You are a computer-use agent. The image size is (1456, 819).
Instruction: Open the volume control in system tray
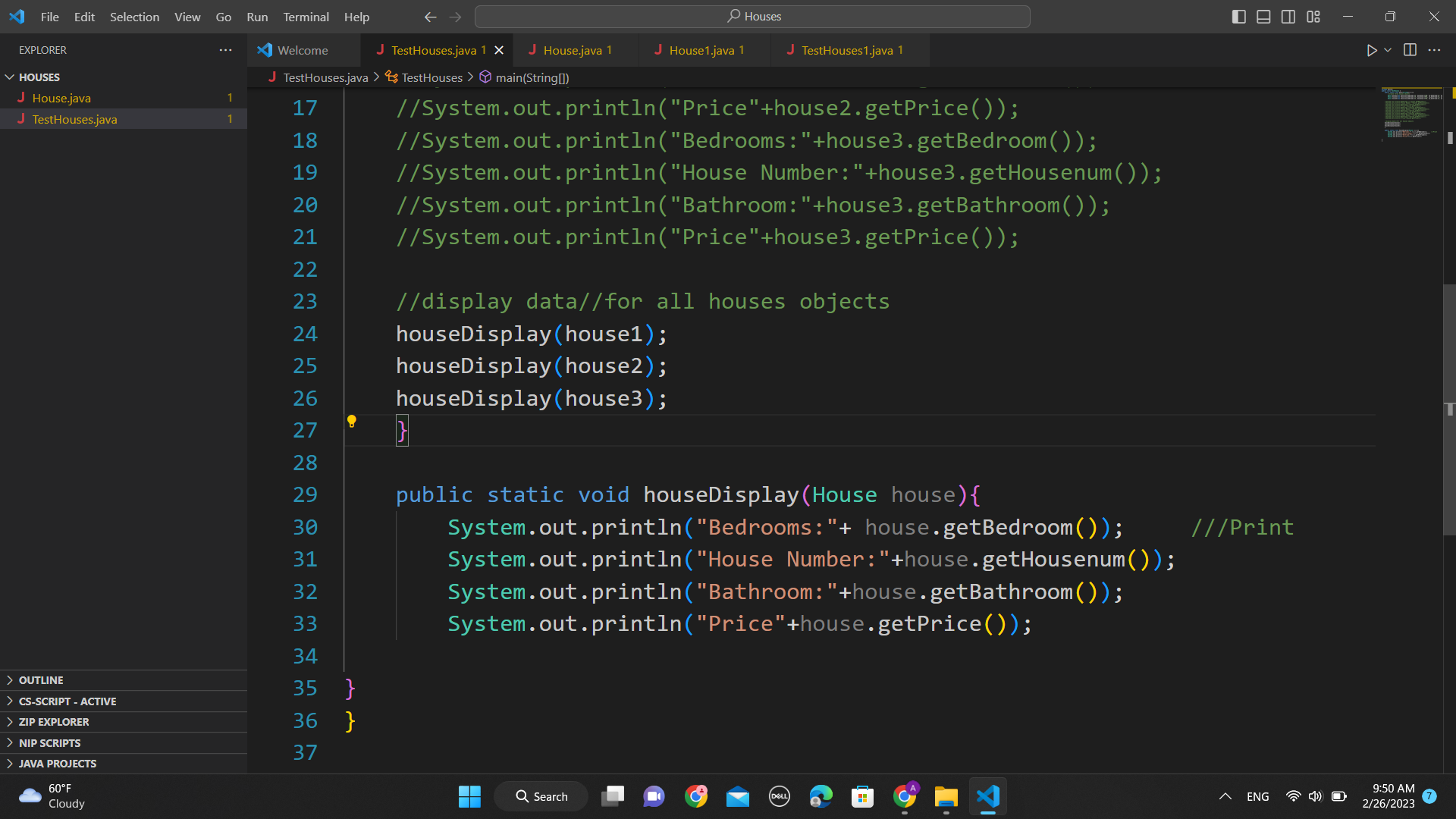tap(1315, 796)
